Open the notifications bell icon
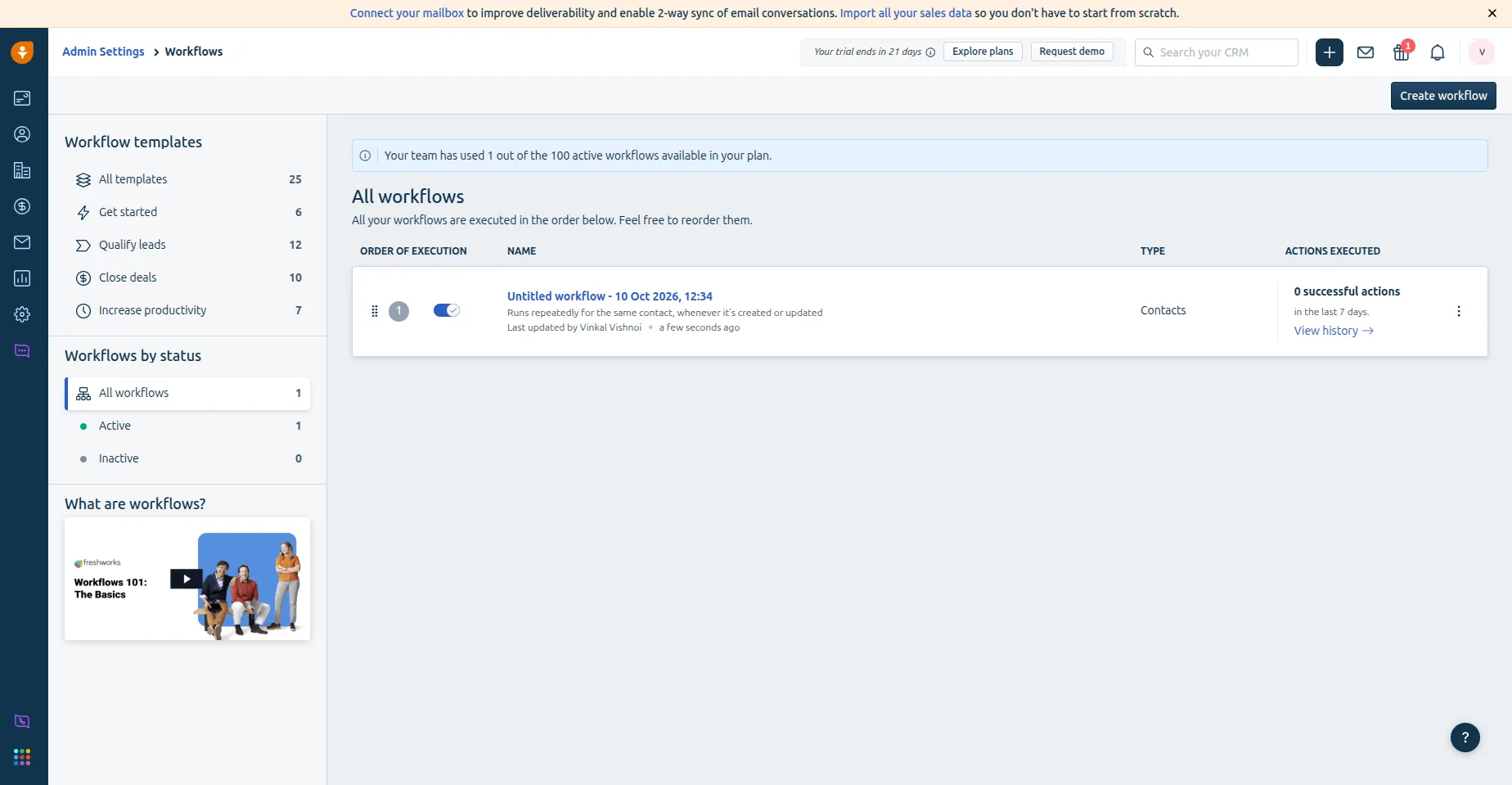This screenshot has width=1512, height=785. [x=1438, y=52]
